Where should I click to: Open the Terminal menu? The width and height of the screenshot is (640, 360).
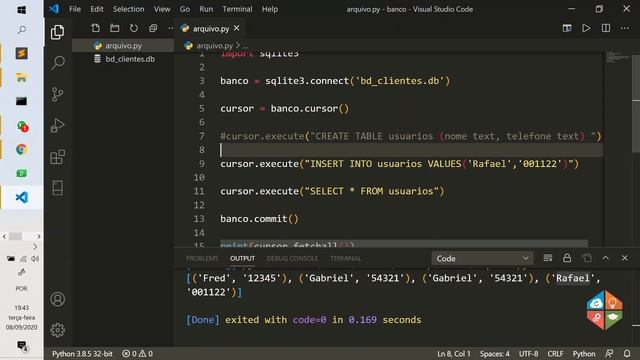(237, 9)
